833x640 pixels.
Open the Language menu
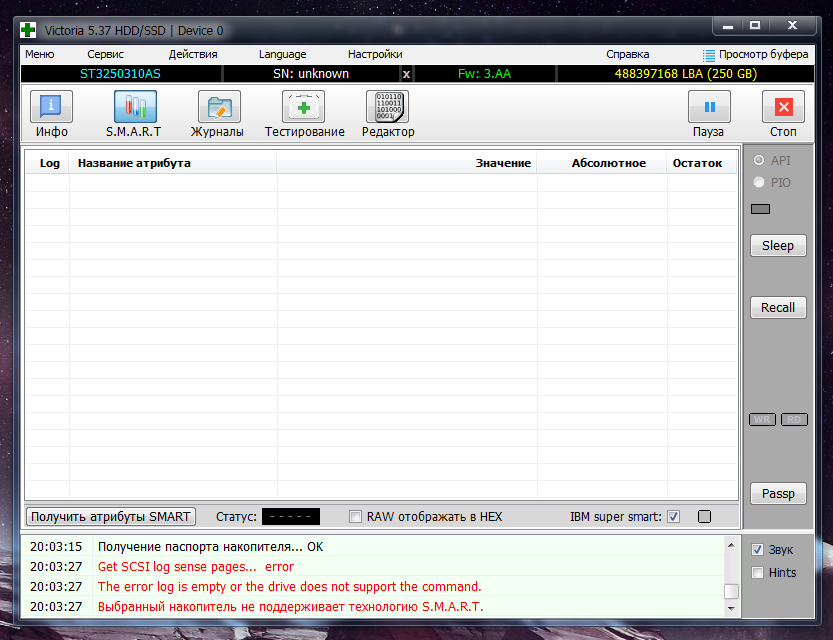click(283, 54)
